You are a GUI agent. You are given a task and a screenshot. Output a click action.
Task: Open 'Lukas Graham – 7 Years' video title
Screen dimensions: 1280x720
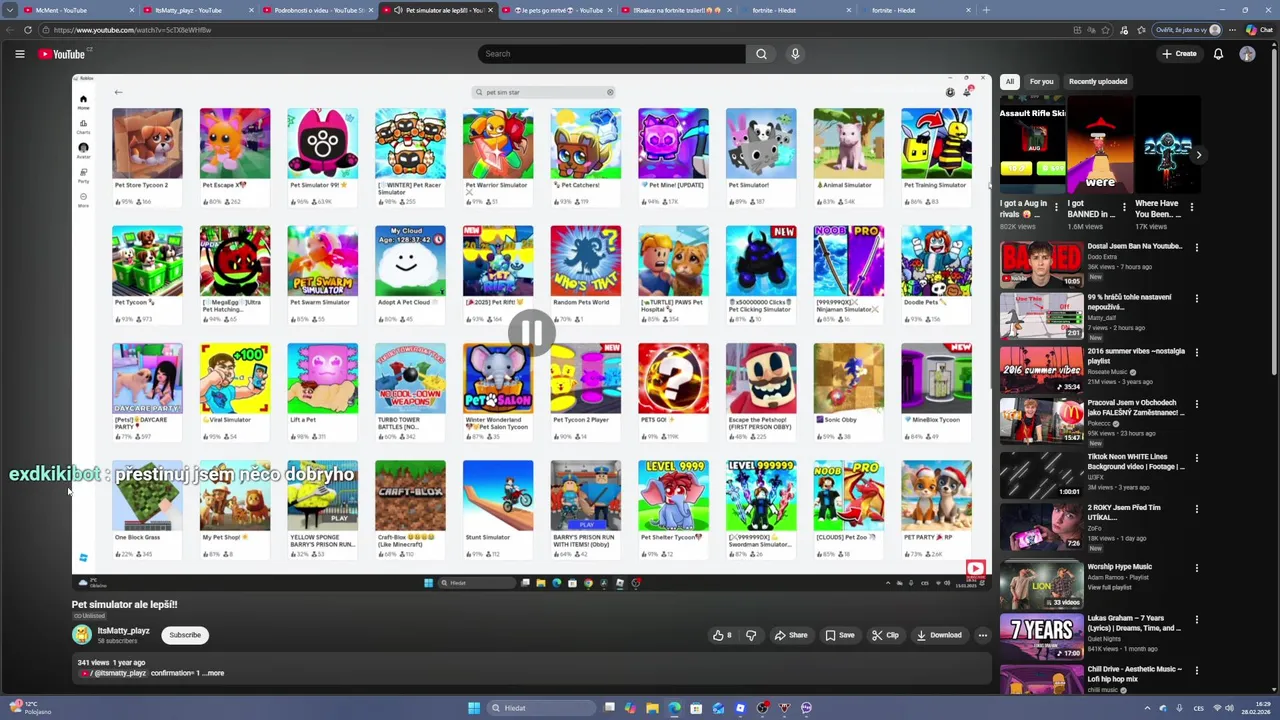1134,623
